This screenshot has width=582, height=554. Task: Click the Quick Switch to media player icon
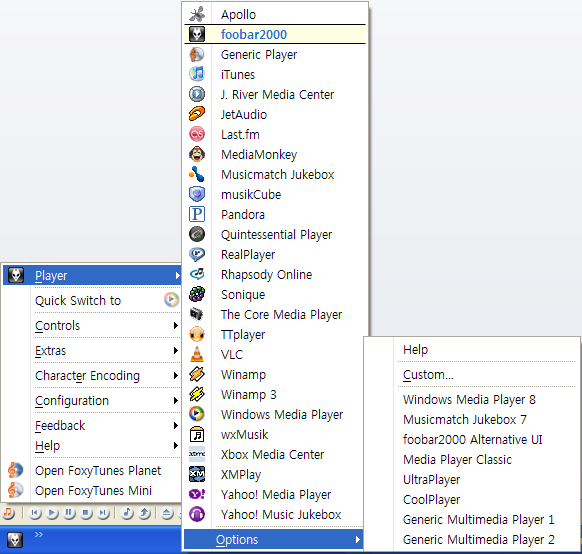click(x=171, y=300)
